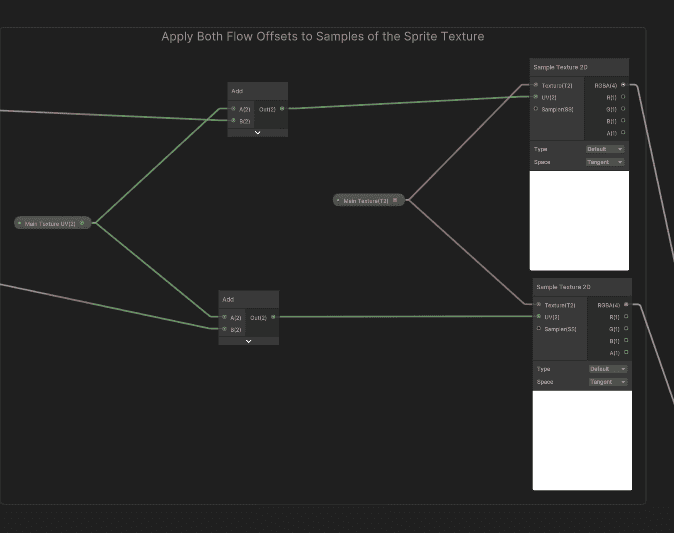Open Space dropdown on upper Sample Texture 2D

[x=605, y=162]
